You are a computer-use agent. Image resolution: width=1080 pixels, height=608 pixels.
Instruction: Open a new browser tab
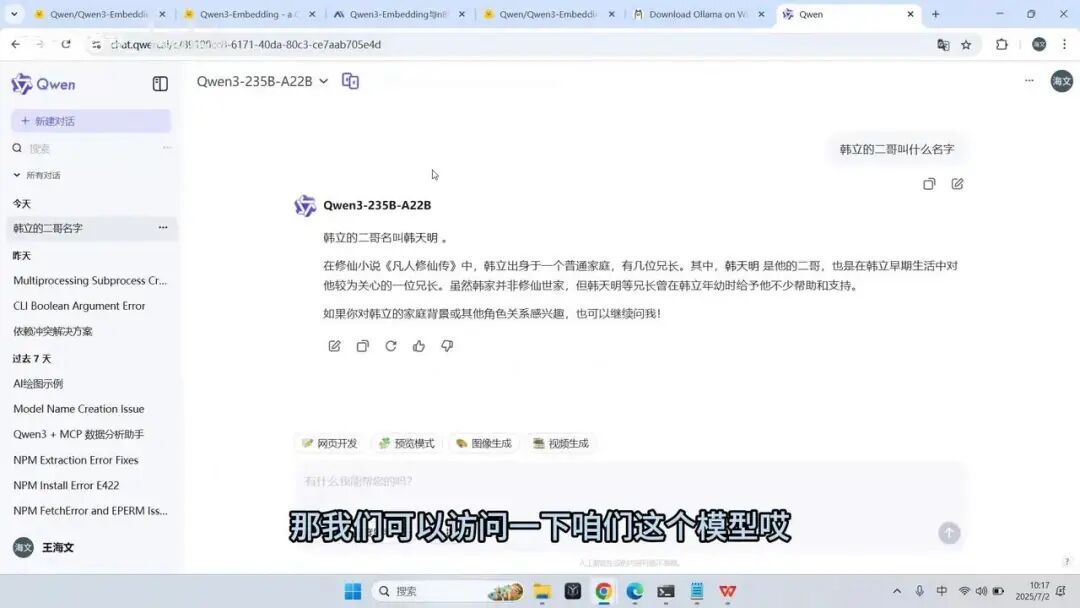point(935,14)
